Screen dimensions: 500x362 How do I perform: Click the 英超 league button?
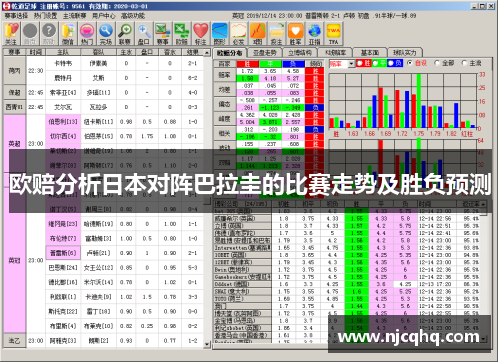pos(14,144)
